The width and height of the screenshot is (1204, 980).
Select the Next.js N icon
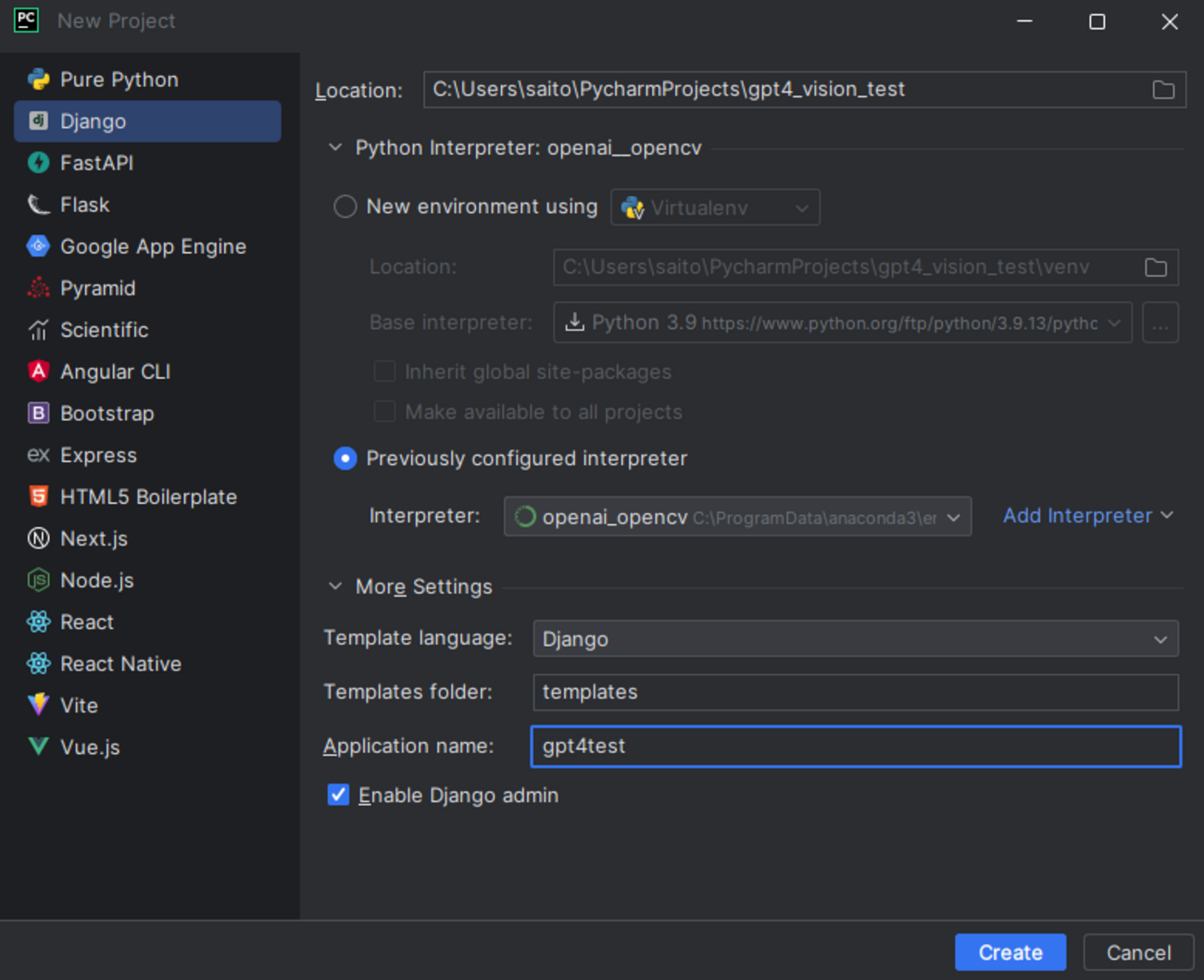tap(38, 538)
